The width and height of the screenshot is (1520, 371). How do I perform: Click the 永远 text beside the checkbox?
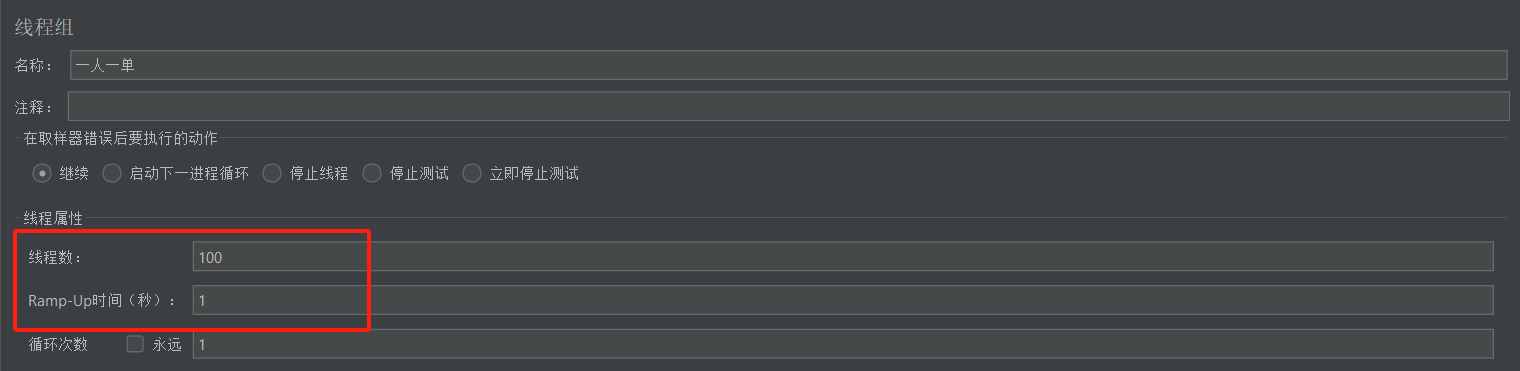point(167,345)
